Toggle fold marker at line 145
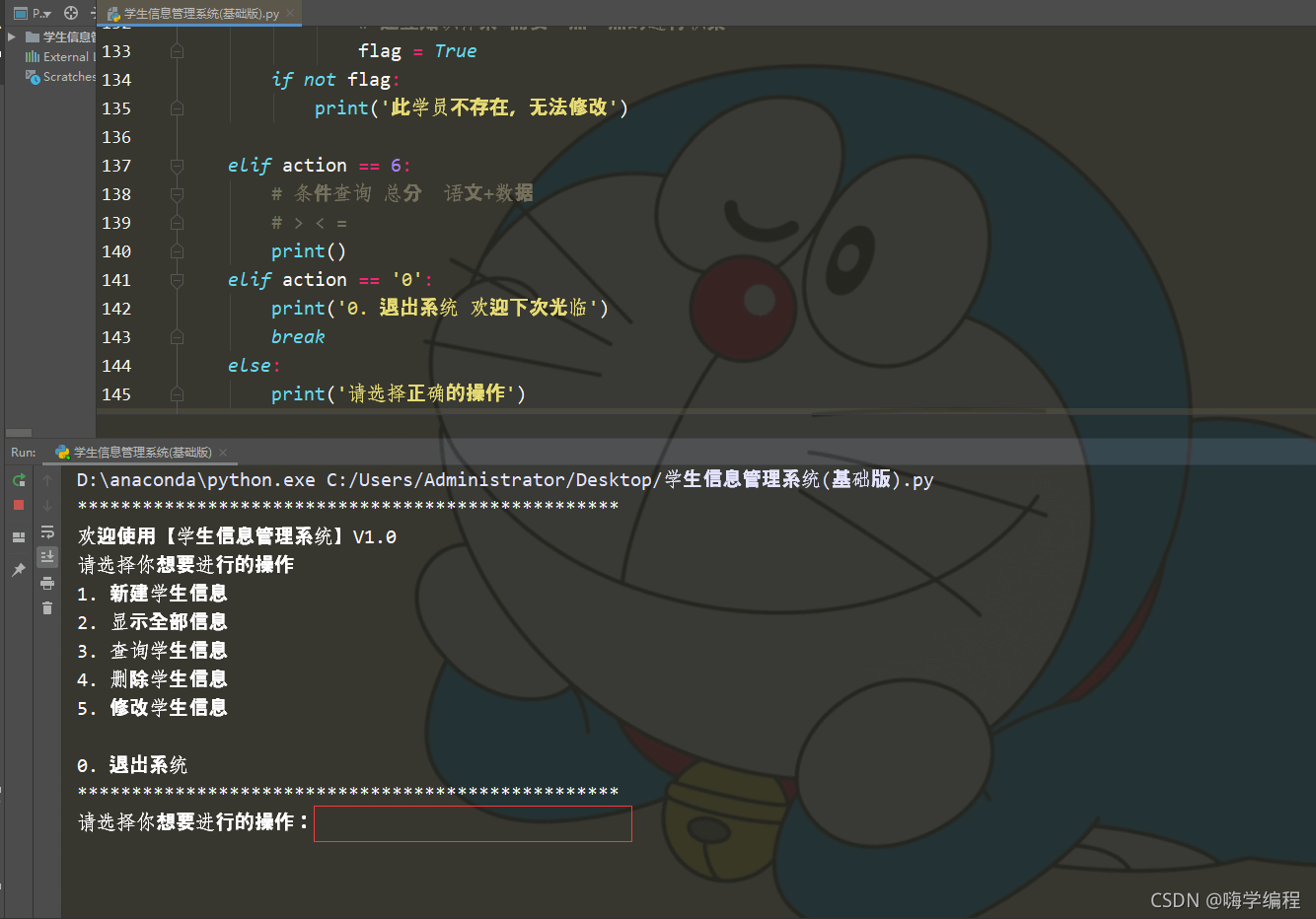 tap(177, 394)
